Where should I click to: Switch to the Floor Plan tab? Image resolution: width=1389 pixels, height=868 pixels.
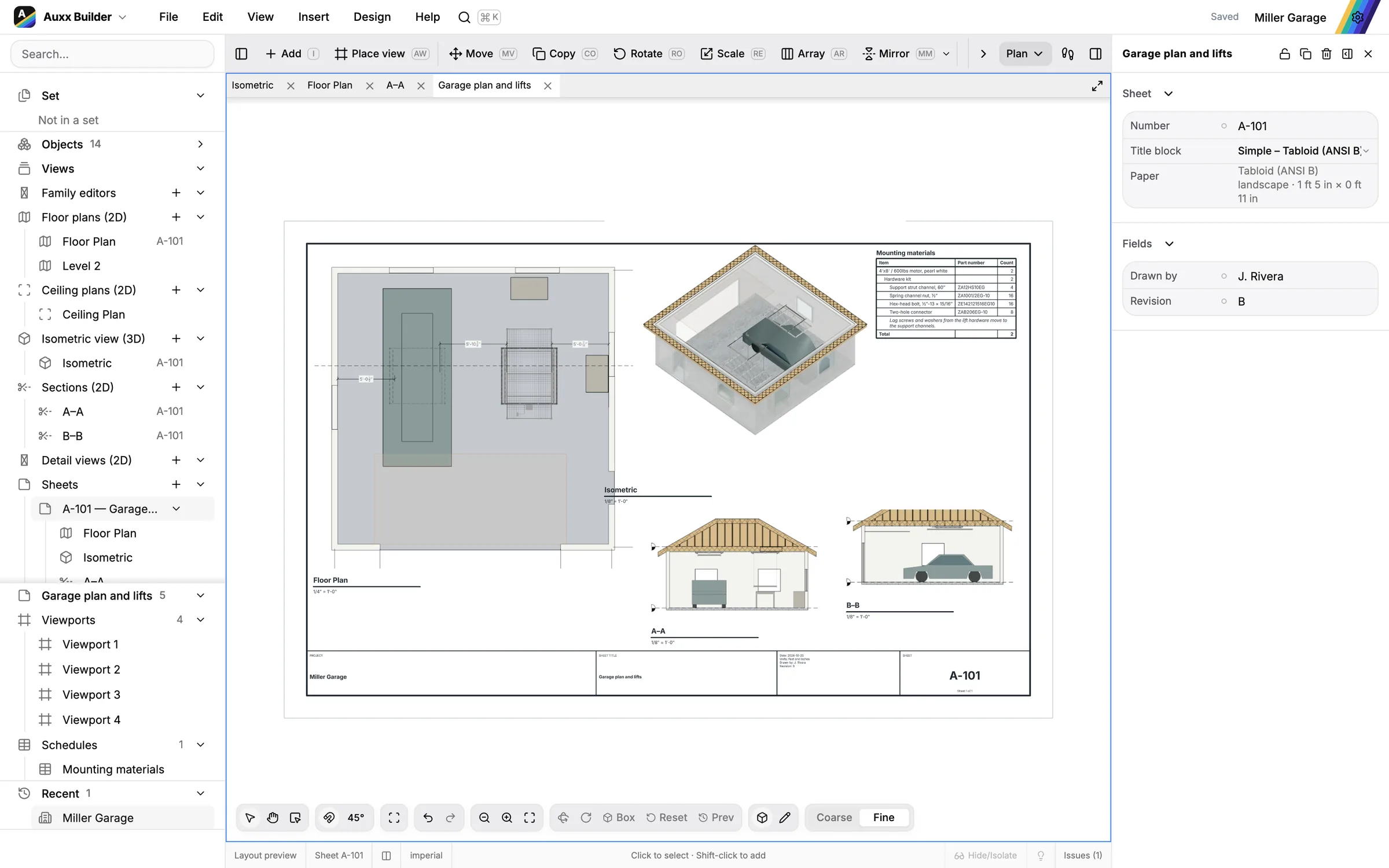330,86
